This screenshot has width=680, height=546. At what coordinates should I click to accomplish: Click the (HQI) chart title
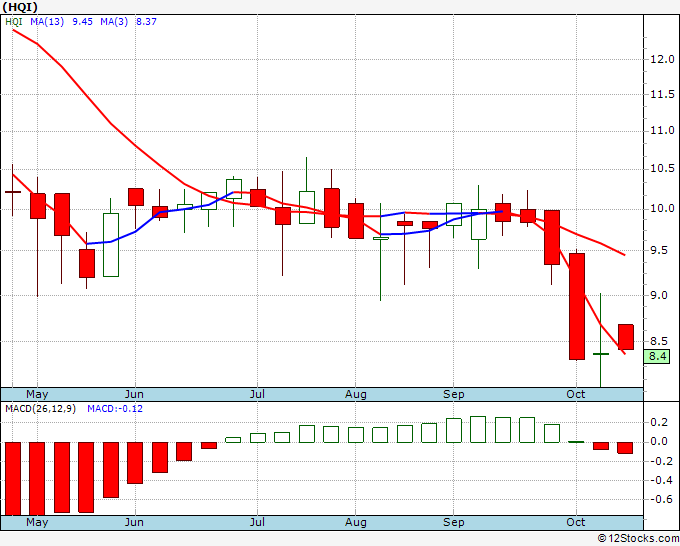click(x=20, y=7)
